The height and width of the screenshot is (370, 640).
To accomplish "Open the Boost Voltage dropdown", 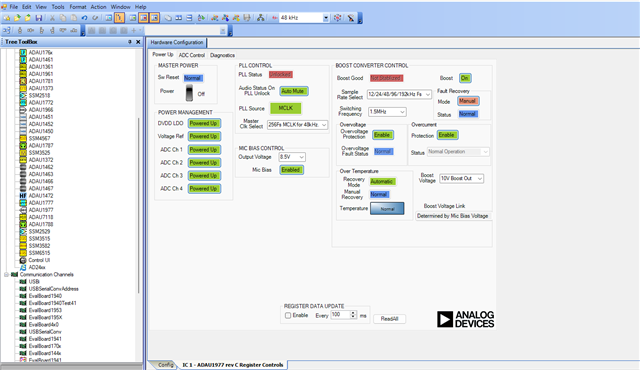I will click(x=461, y=179).
